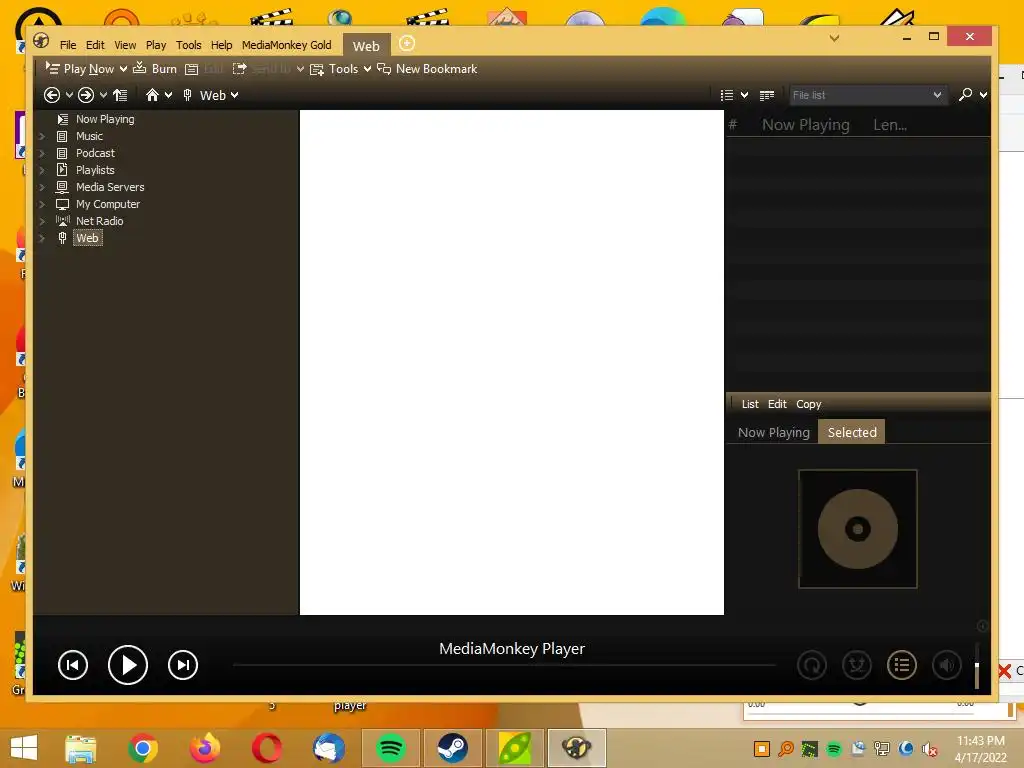Screen dimensions: 1024x768
Task: Open the Web breadcrumb dropdown arrow
Action: [x=234, y=95]
